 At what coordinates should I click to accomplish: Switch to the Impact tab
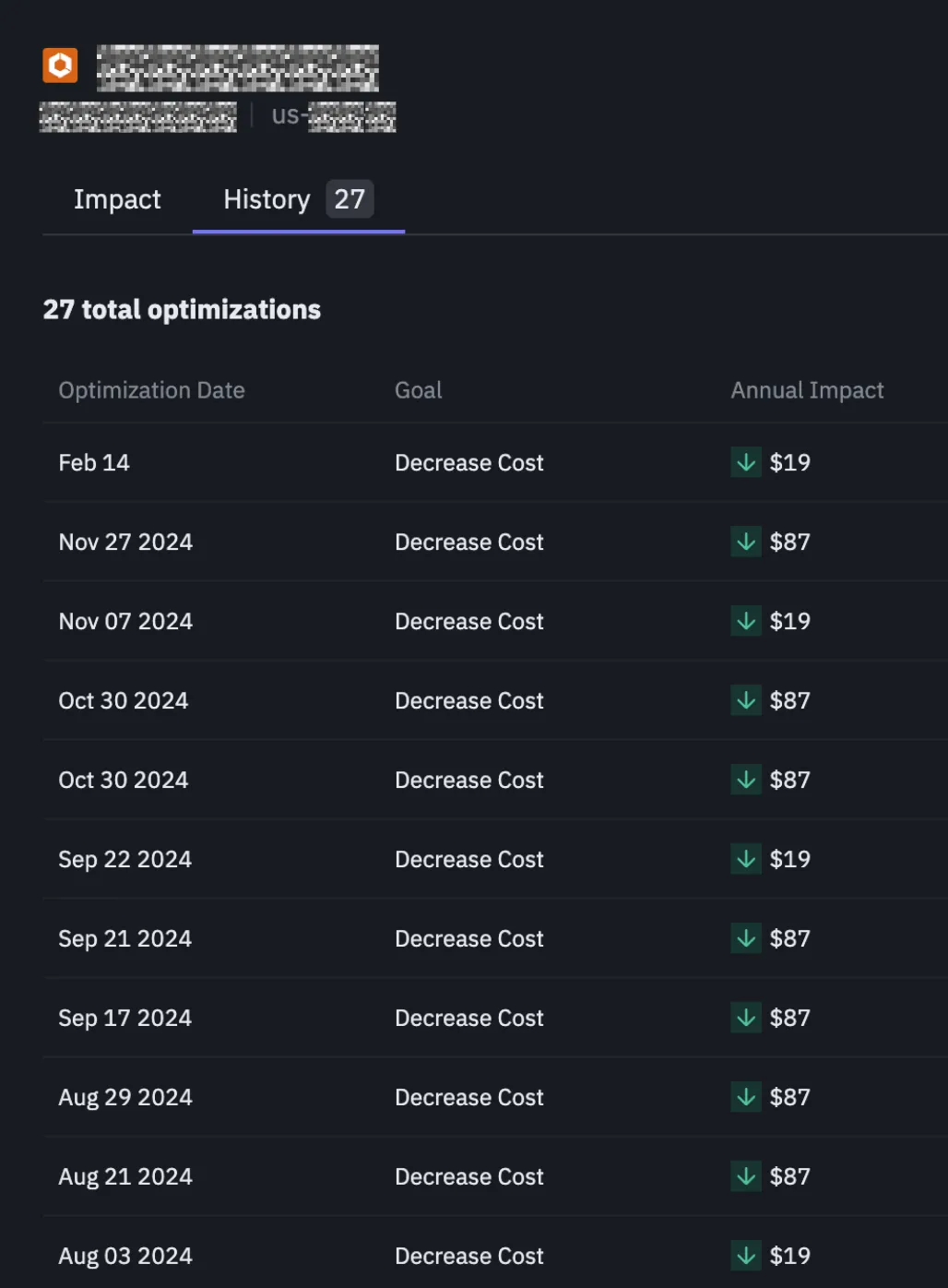117,199
